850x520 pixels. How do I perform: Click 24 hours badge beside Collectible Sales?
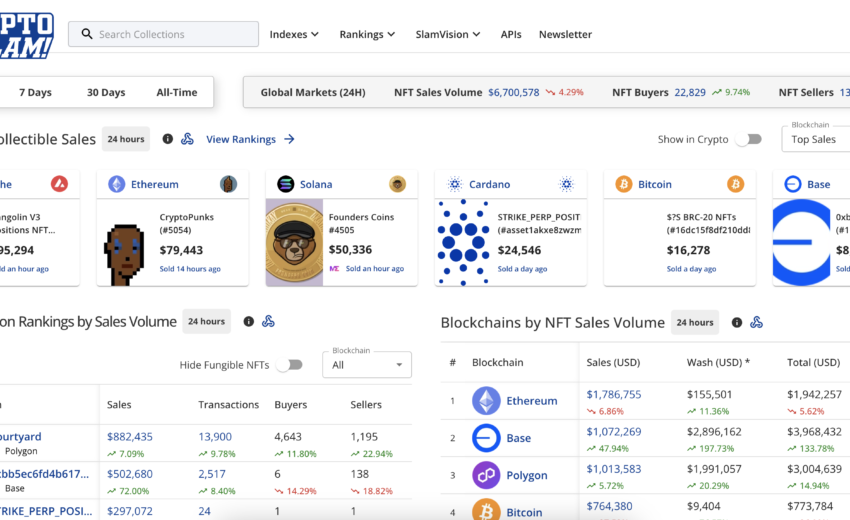[126, 139]
